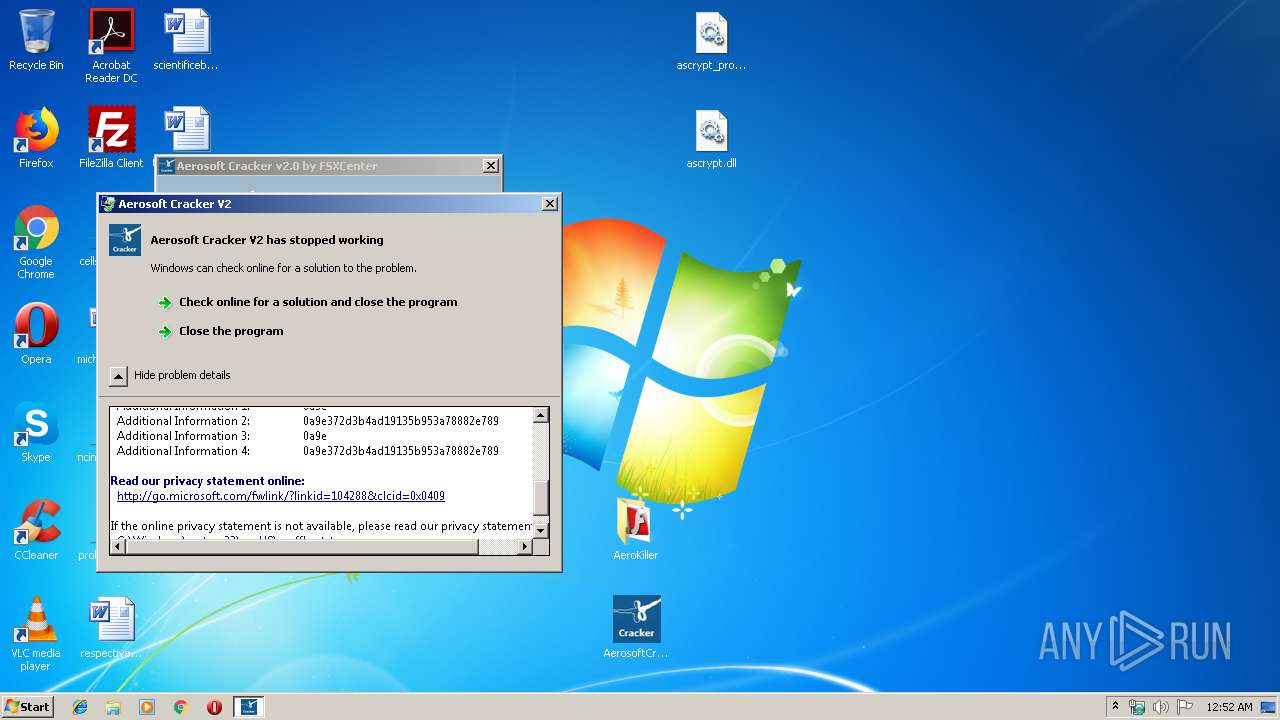Open FileZilla Client shortcut
Viewport: 1280px width, 720px height.
click(111, 138)
